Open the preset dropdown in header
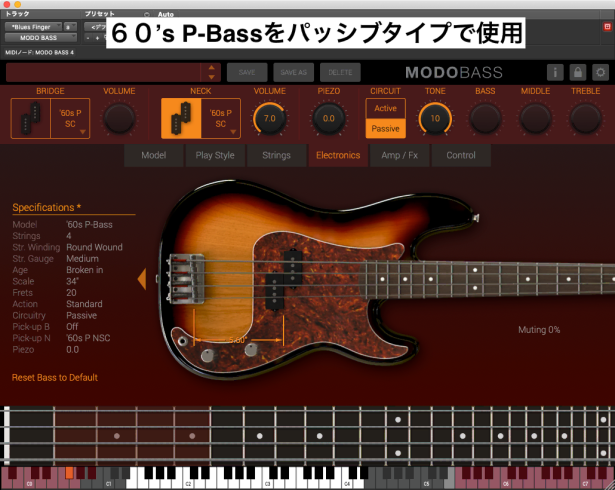This screenshot has width=615, height=490. 95,27
